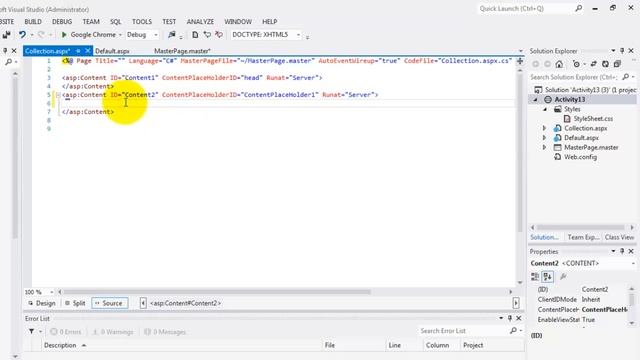This screenshot has width=640, height=360.
Task: Select the asp:Content#Content2 breadcrumb tag
Action: (185, 303)
